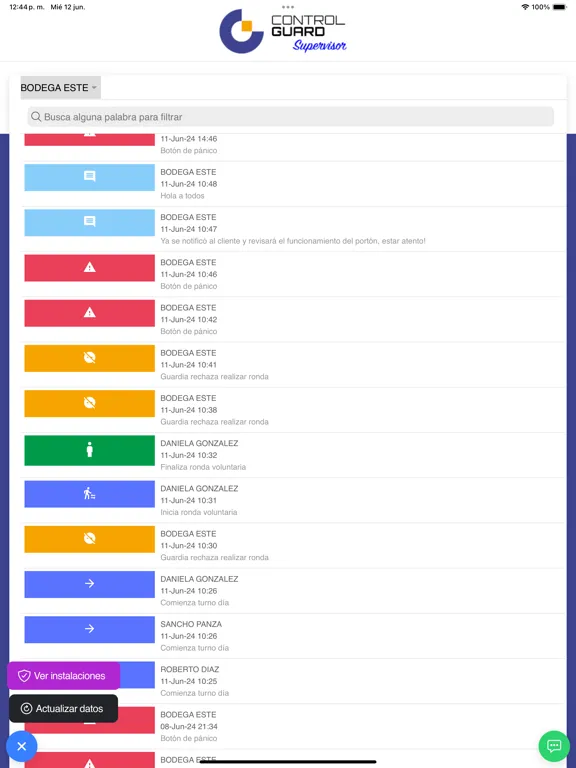The width and height of the screenshot is (576, 768).
Task: Tap the clock reading 12:44 p. m.
Action: [x=27, y=7]
